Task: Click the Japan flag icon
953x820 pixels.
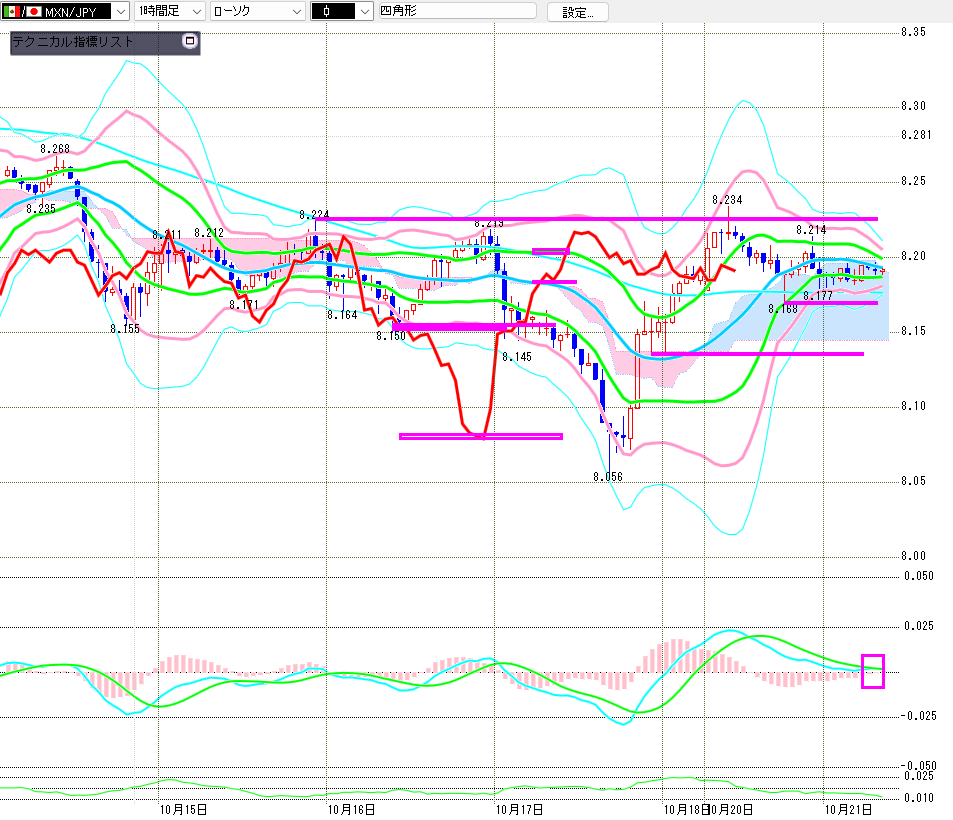Action: 35,12
